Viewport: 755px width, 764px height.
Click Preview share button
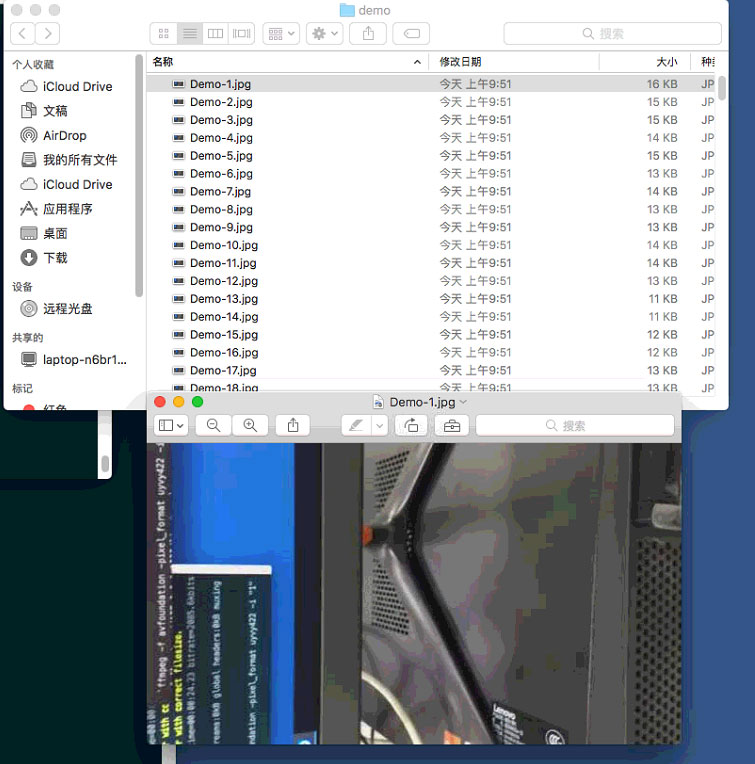pos(293,425)
